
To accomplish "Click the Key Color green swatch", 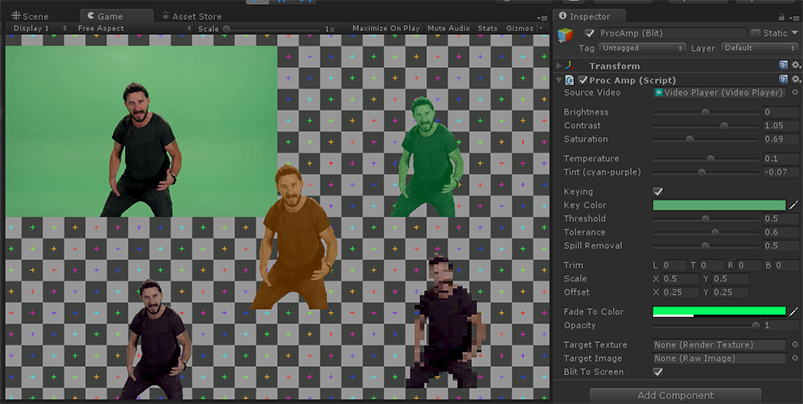I will click(x=718, y=205).
